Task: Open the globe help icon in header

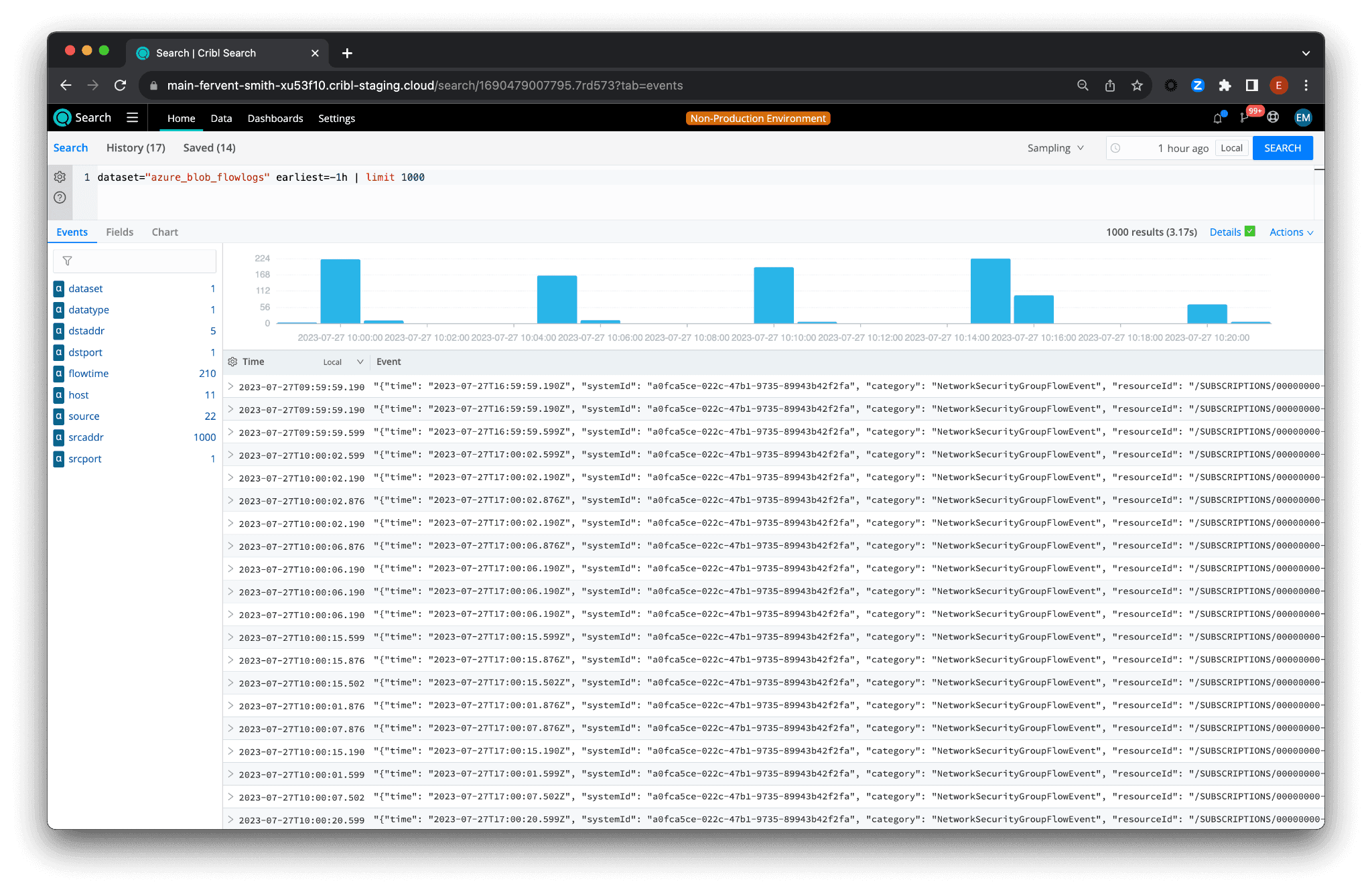Action: click(x=1273, y=118)
